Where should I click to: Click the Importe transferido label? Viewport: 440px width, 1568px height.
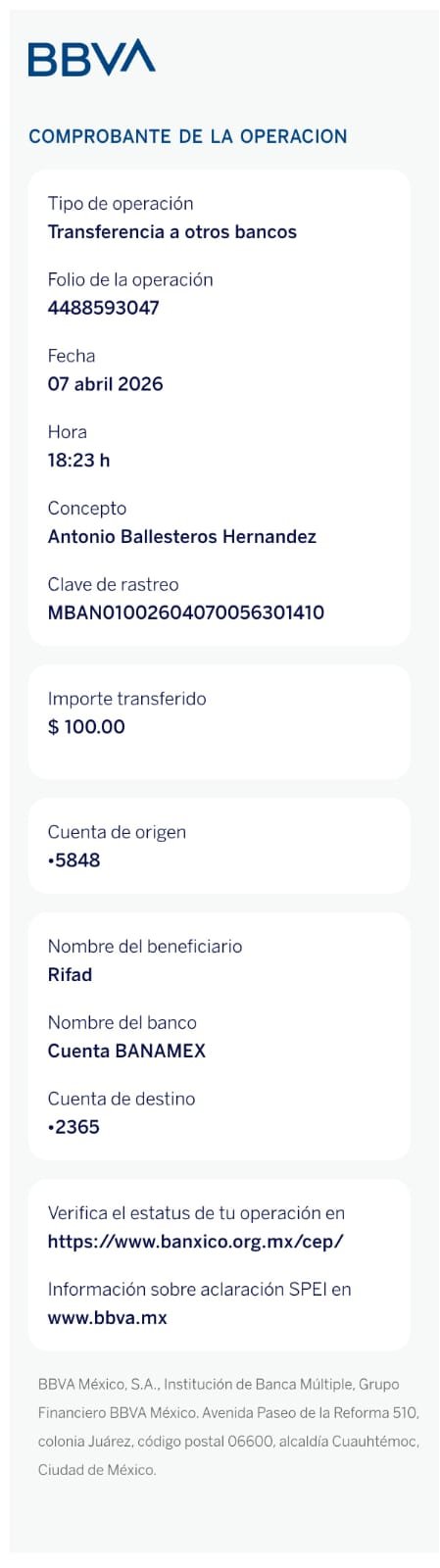pos(126,699)
